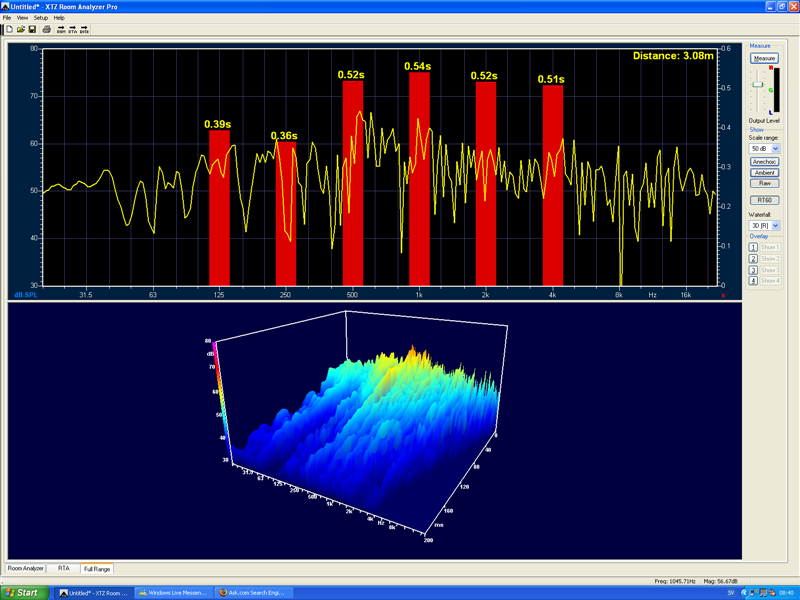800x600 pixels.
Task: Select the Full Range tab
Action: (x=97, y=569)
